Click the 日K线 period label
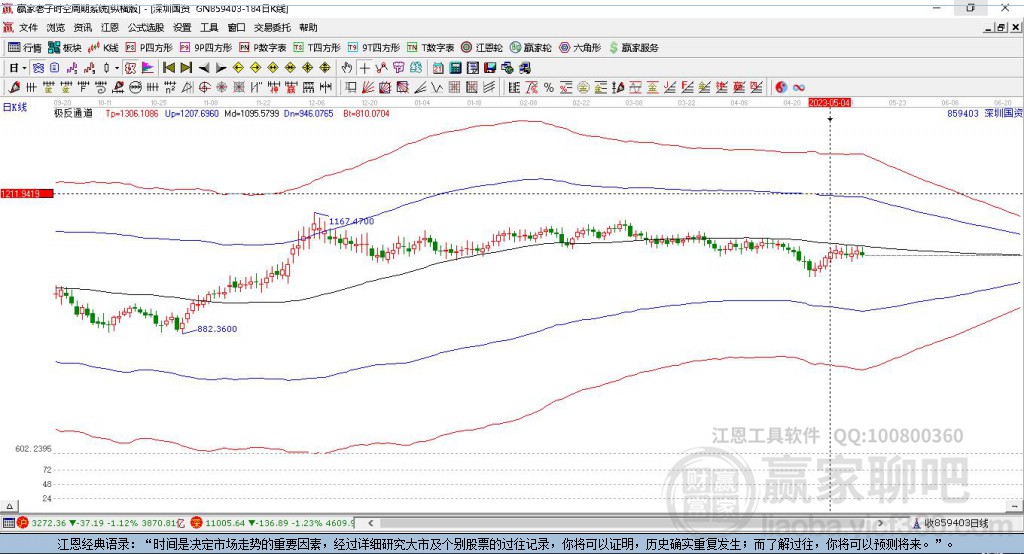 click(15, 107)
